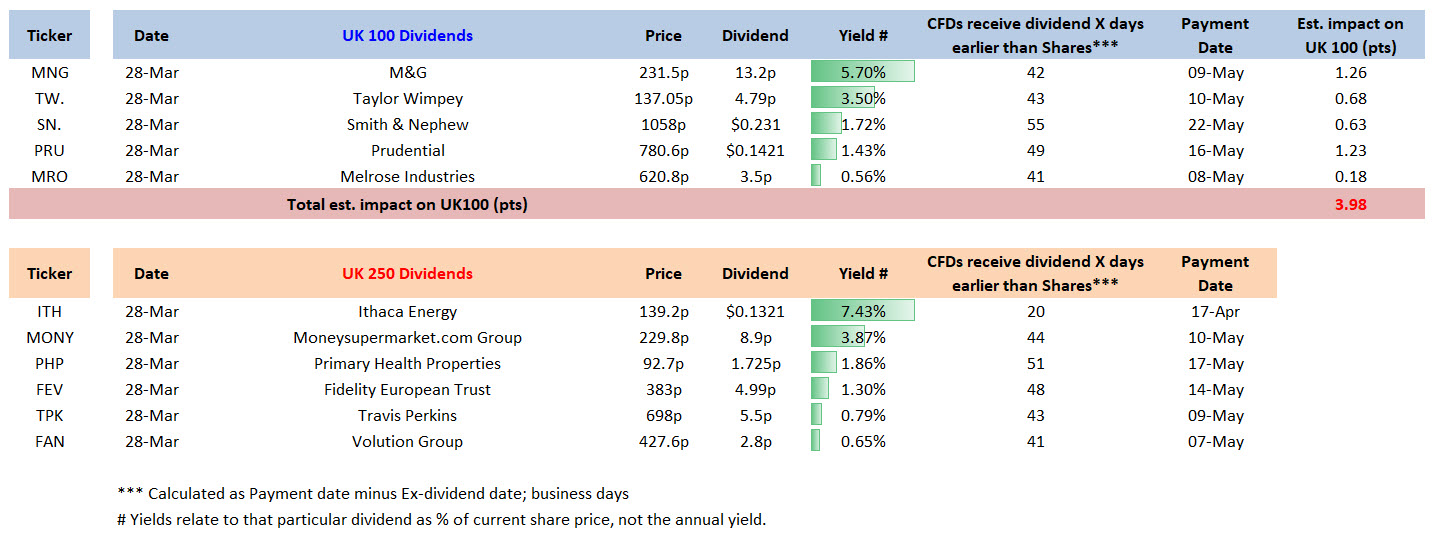Click the 1.43% yield cell

click(863, 150)
